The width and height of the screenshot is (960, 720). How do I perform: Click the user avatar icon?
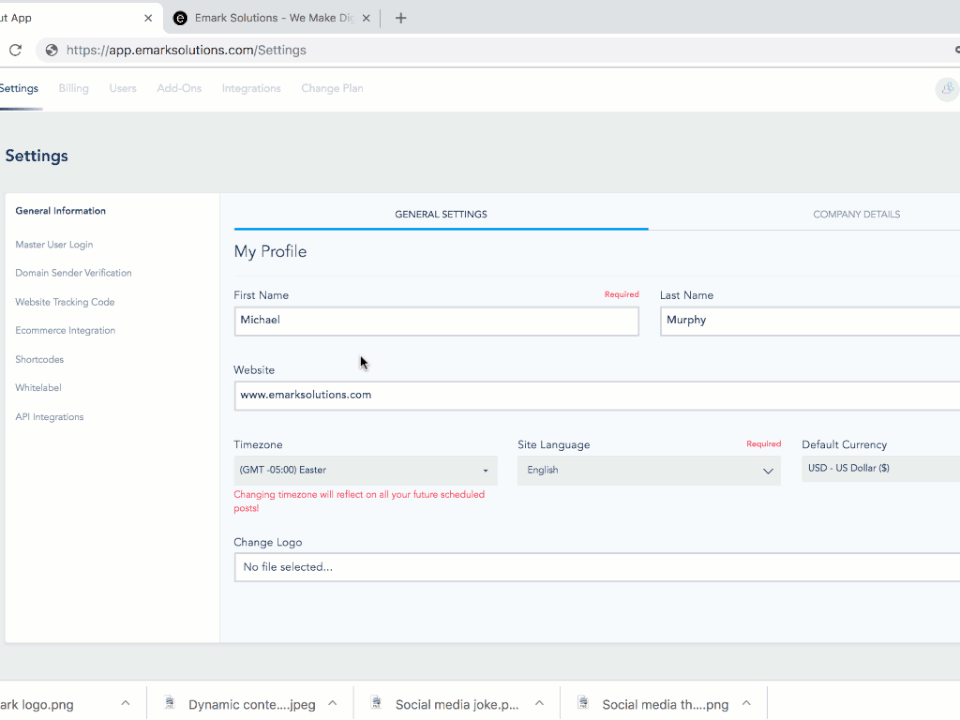coord(946,89)
